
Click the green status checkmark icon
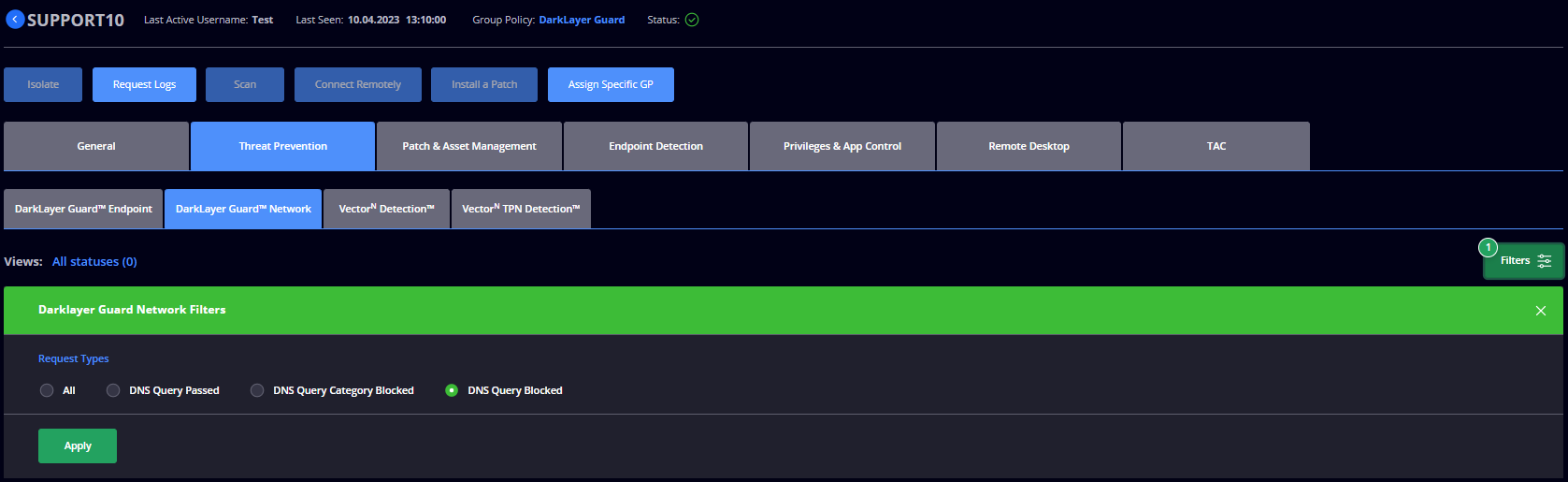click(x=692, y=20)
